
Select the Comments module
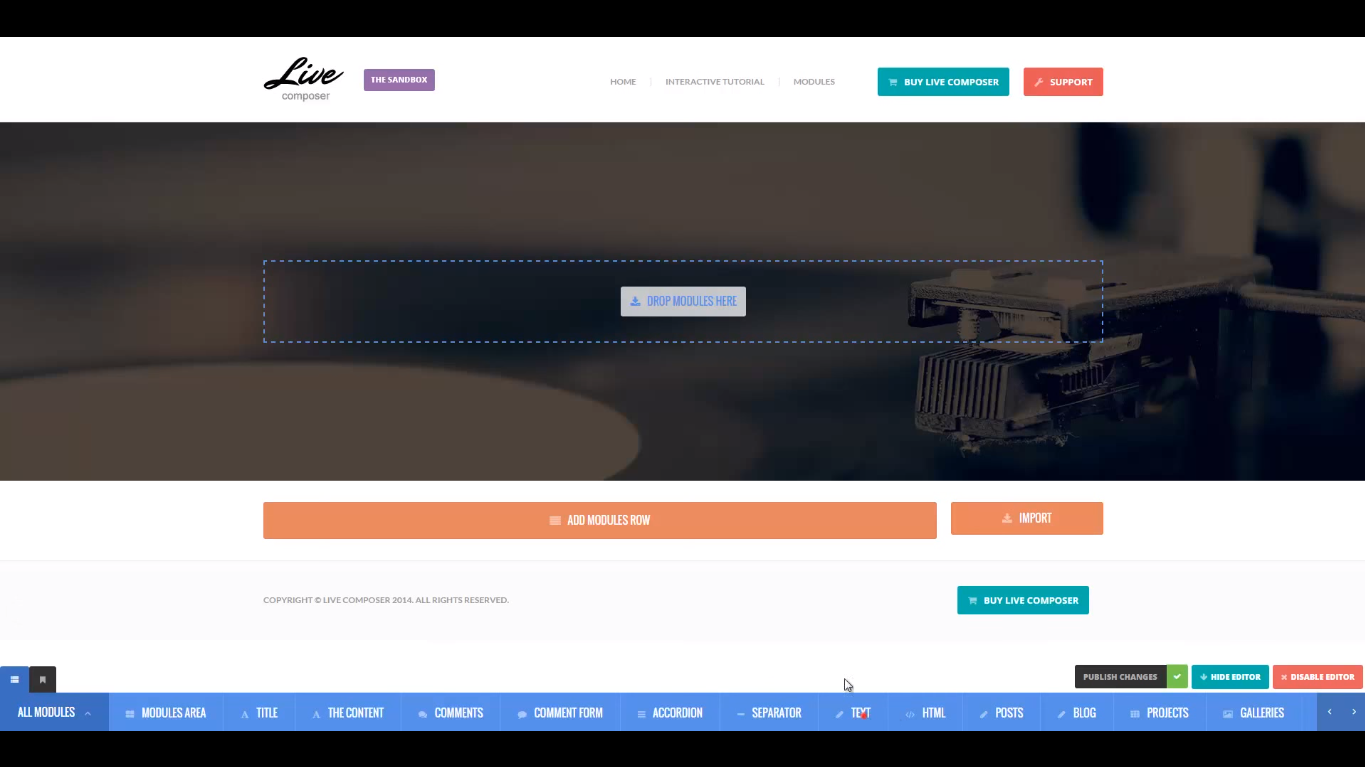[451, 713]
